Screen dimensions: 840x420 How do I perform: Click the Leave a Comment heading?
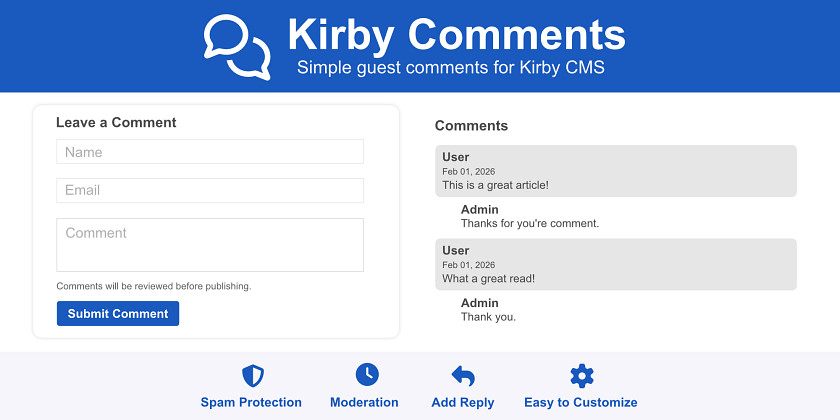[x=116, y=122]
